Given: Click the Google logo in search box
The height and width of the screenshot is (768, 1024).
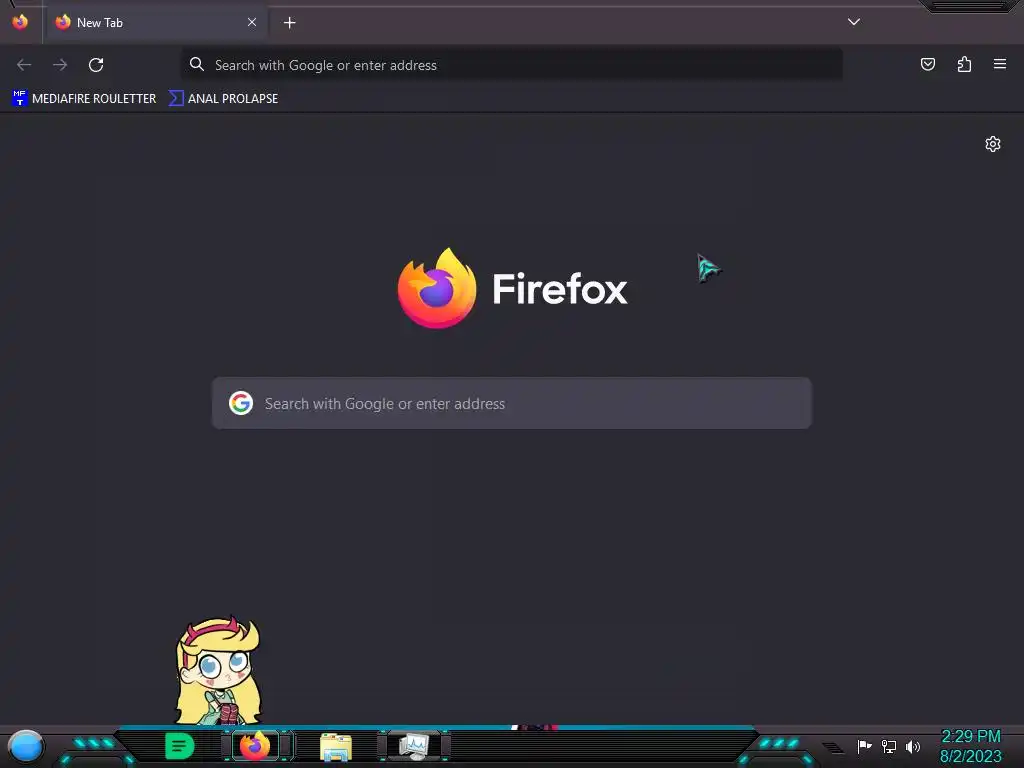Looking at the screenshot, I should point(241,403).
